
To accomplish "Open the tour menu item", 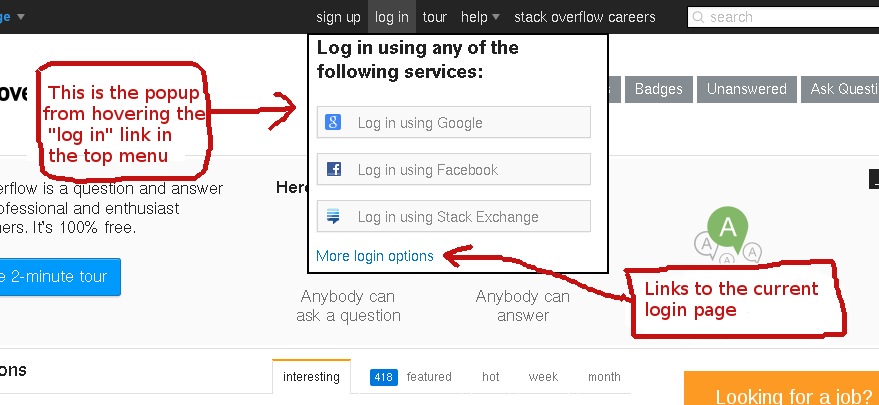I will click(x=434, y=17).
